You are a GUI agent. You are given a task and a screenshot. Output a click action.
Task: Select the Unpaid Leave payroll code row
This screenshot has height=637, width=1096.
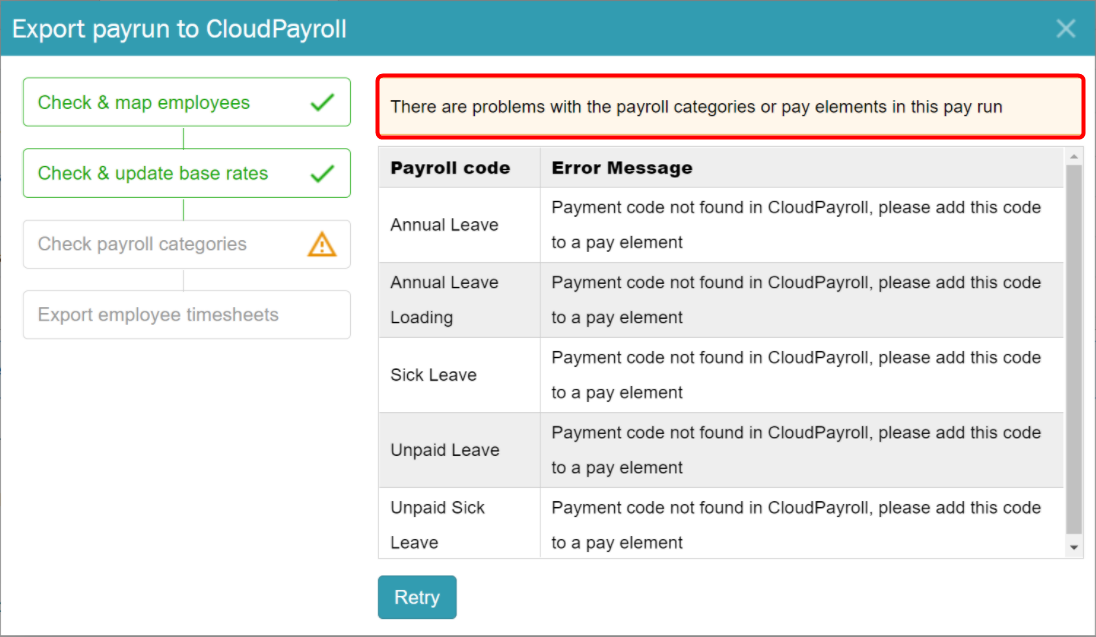click(x=721, y=450)
